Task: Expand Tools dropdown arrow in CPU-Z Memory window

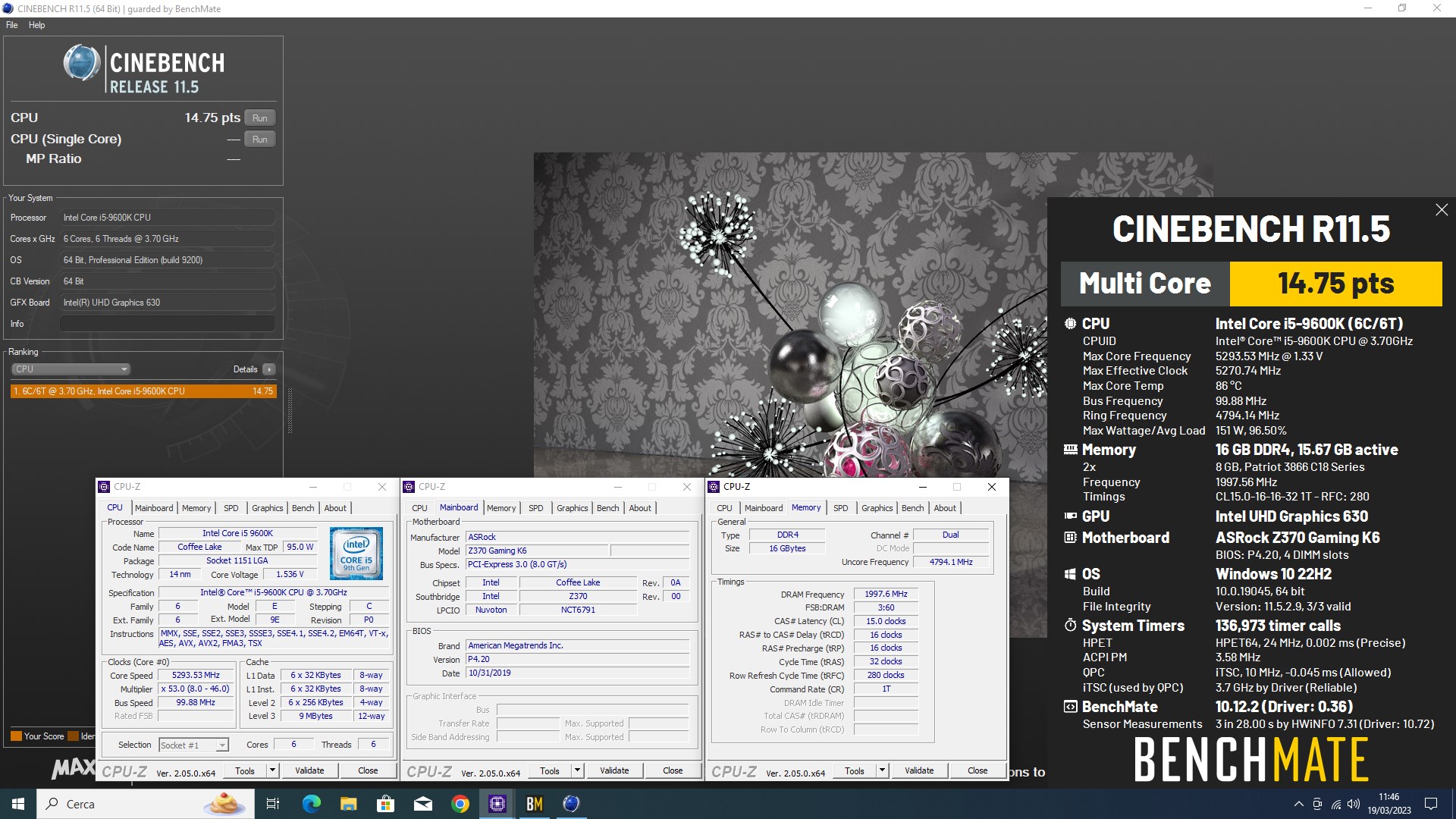Action: pyautogui.click(x=882, y=770)
